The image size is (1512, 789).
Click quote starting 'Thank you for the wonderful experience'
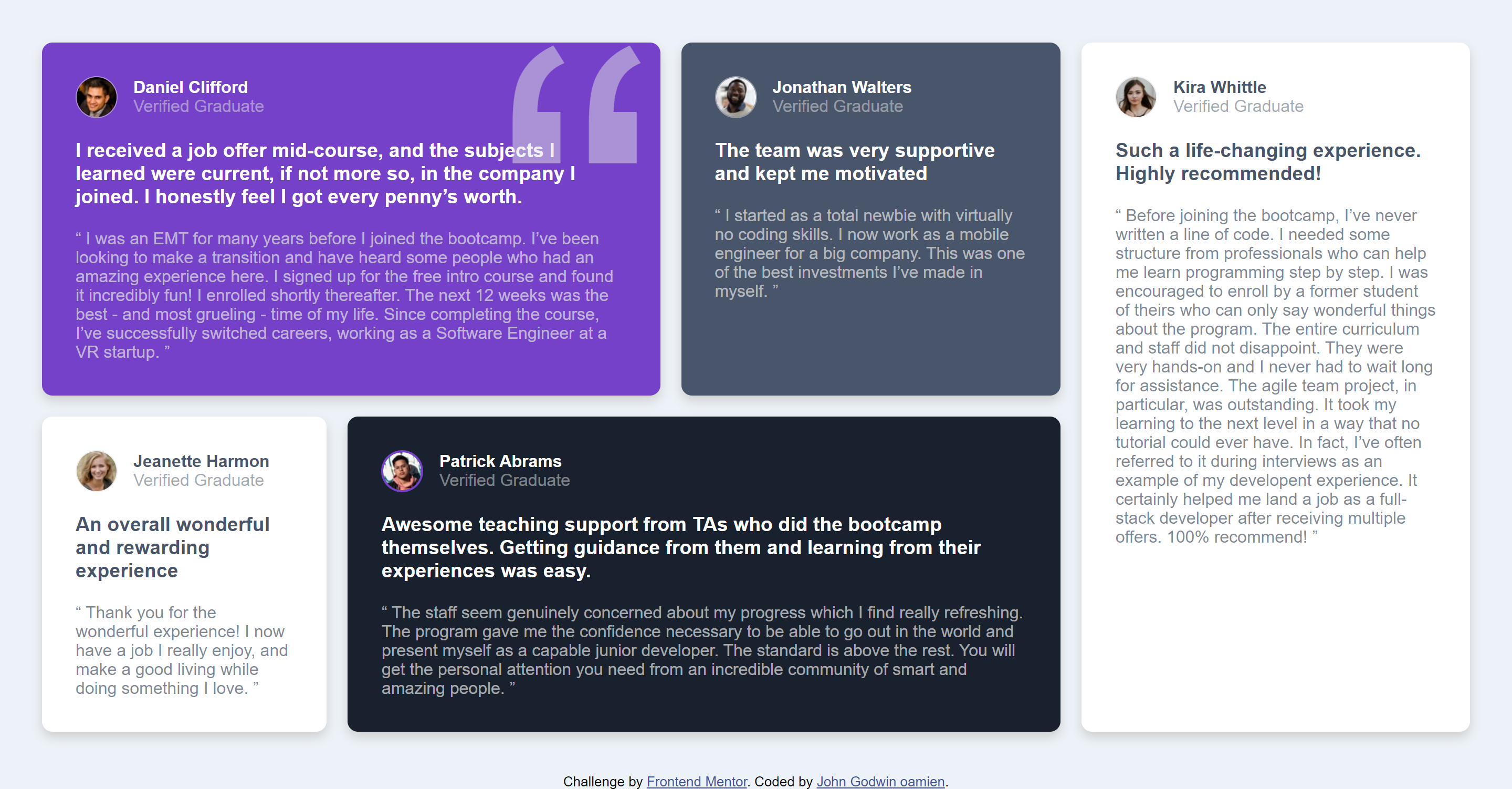pyautogui.click(x=182, y=650)
